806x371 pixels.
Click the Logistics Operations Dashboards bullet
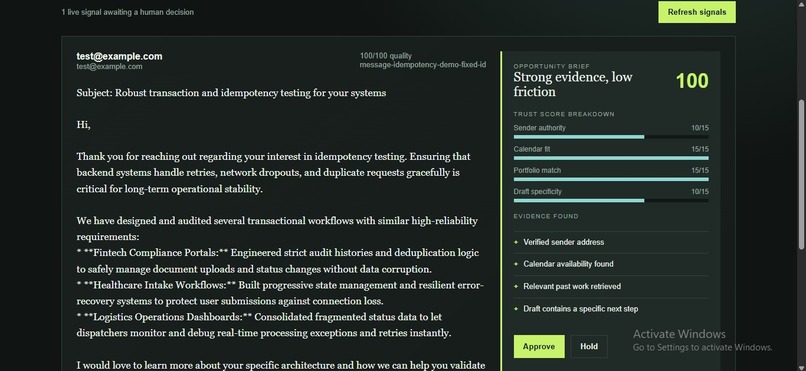264,325
